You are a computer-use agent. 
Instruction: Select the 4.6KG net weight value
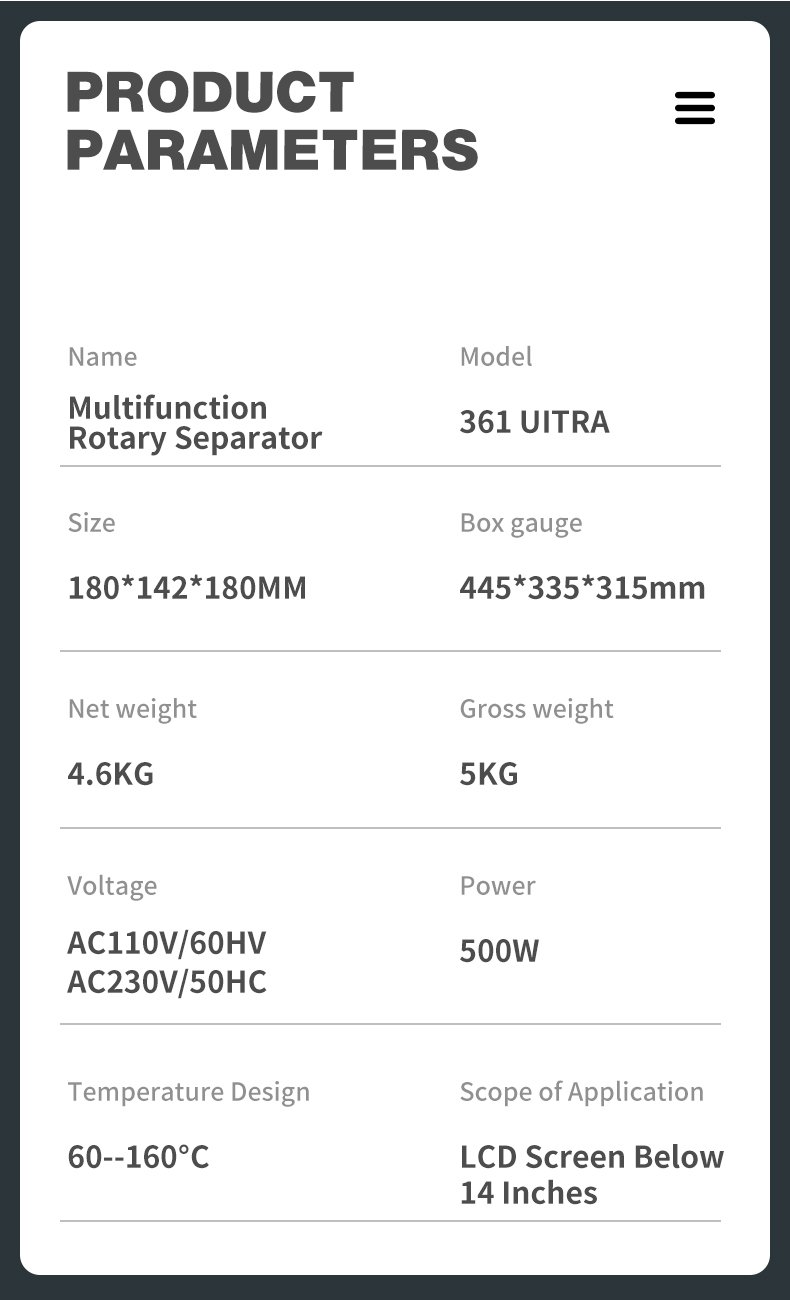click(x=111, y=774)
